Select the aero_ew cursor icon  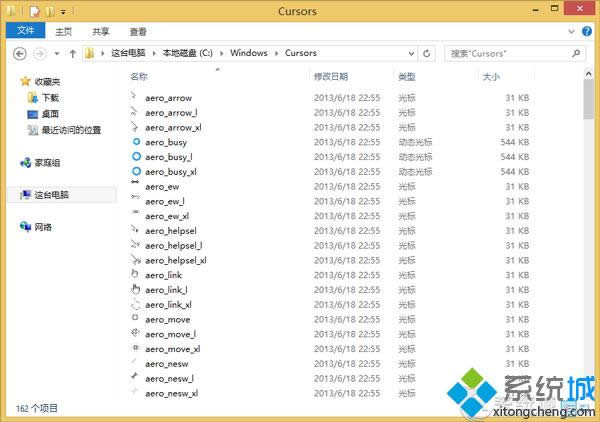coord(135,182)
